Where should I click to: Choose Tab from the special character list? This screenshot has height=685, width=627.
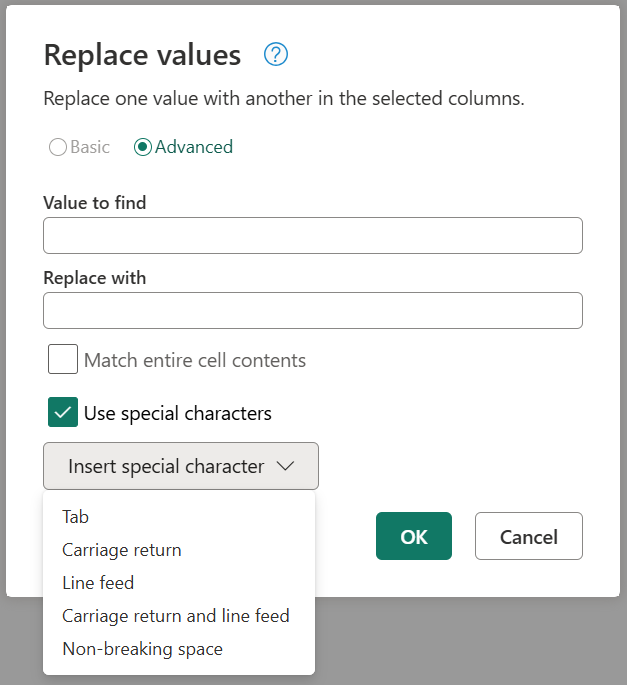coord(76,517)
